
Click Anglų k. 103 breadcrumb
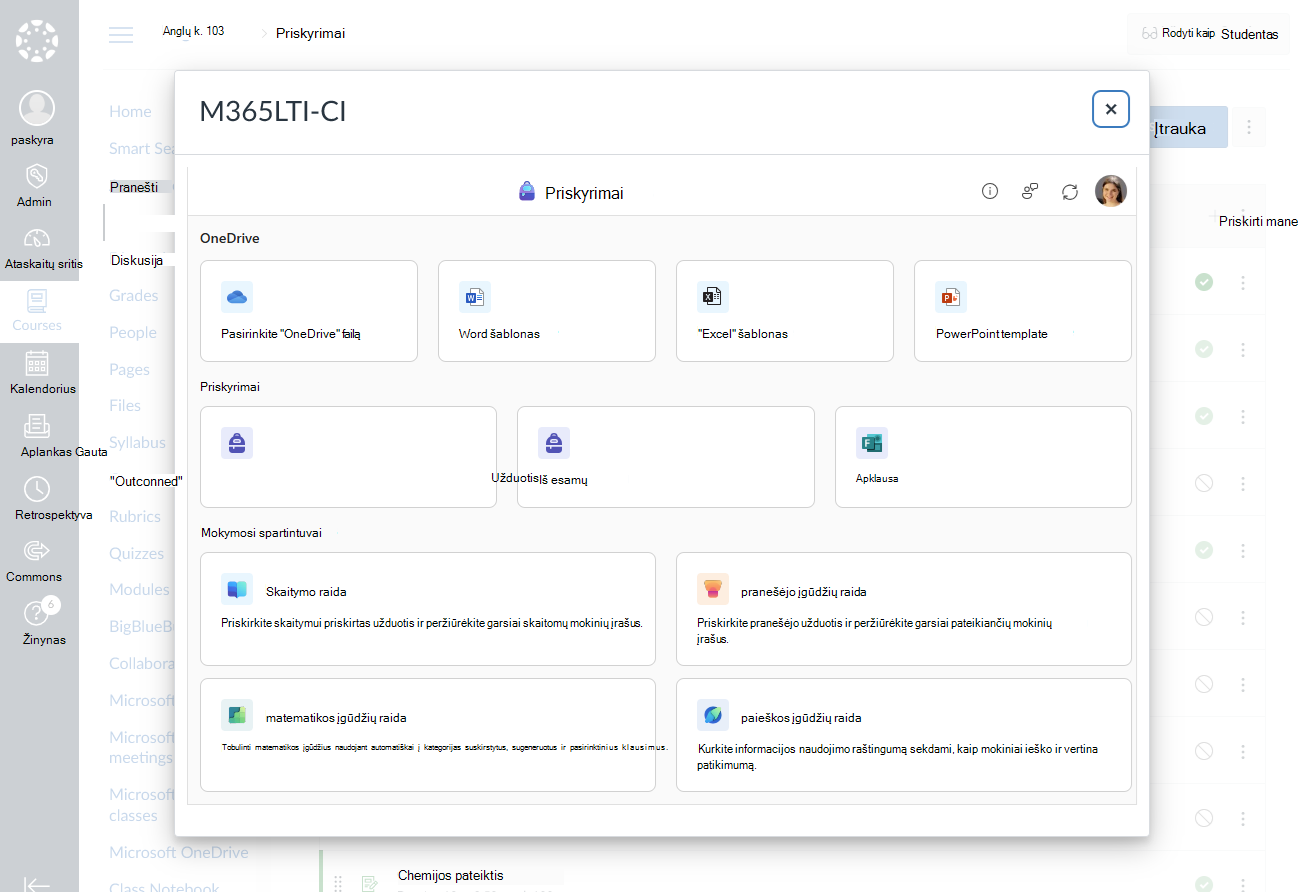(194, 32)
